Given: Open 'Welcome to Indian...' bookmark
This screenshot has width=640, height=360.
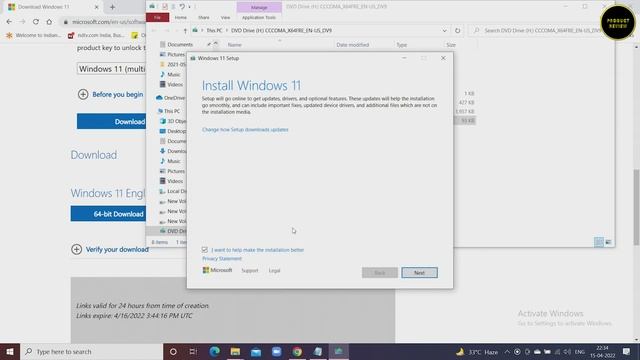Looking at the screenshot, I should (x=33, y=36).
